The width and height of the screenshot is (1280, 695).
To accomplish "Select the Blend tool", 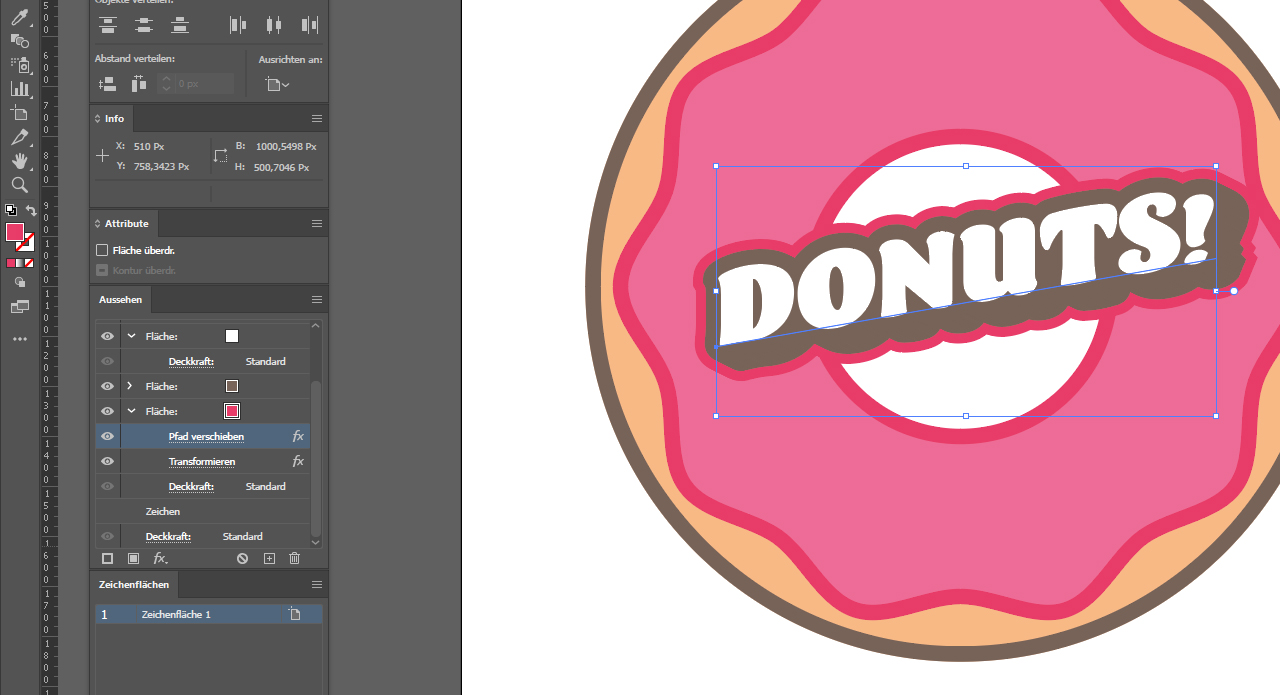I will [19, 41].
